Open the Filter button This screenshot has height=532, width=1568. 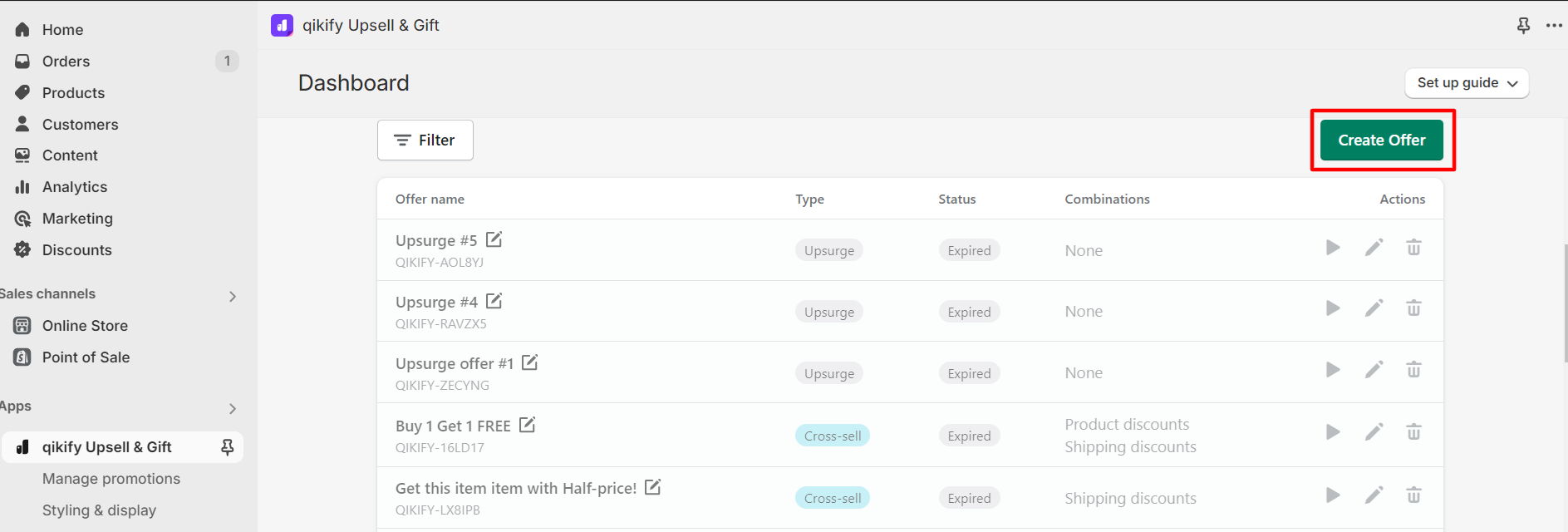coord(425,140)
